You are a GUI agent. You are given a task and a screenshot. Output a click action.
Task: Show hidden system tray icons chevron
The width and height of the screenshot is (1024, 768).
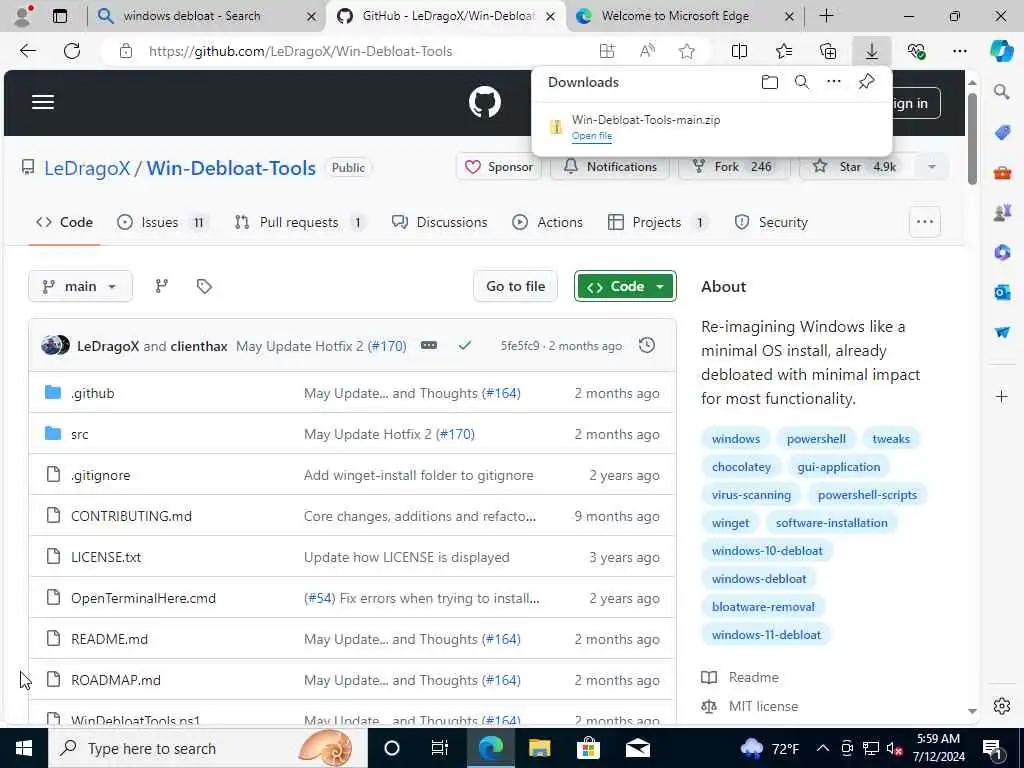823,748
